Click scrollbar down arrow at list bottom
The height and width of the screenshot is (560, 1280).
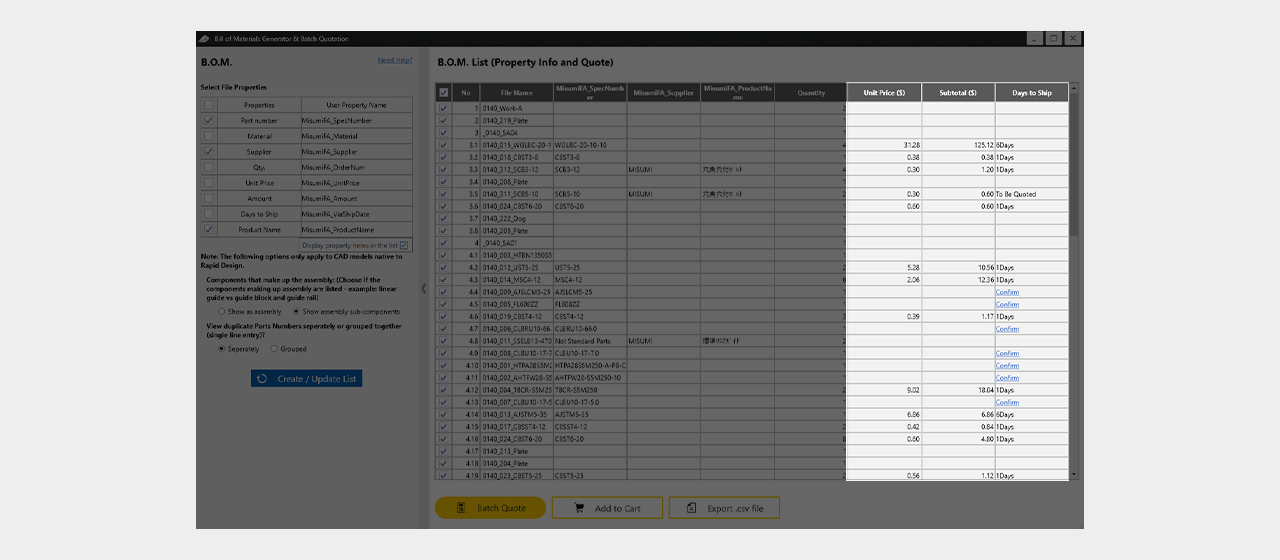1075,475
